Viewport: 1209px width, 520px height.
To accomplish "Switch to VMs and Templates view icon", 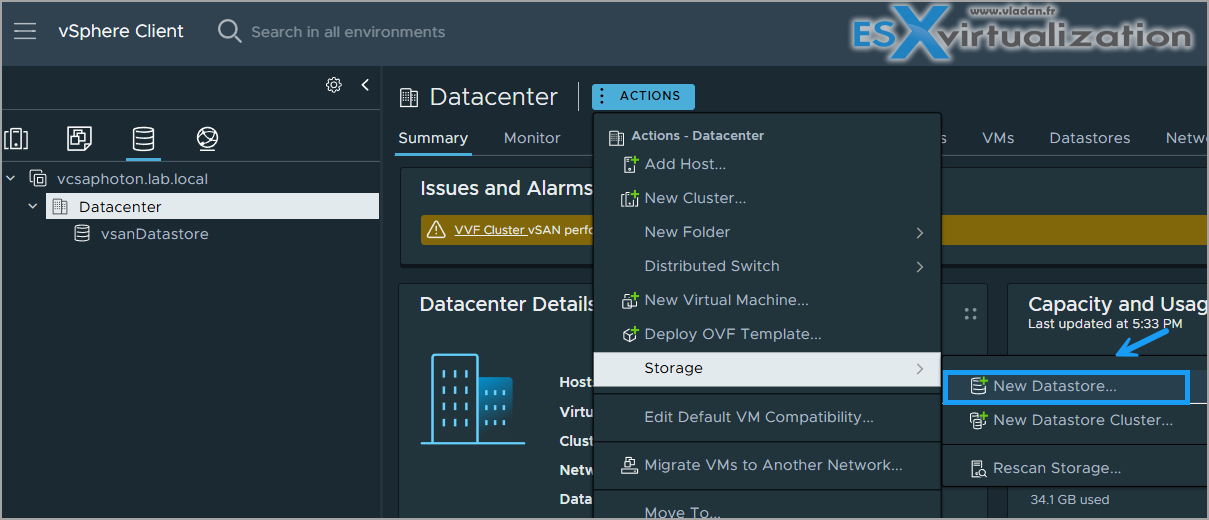I will click(80, 138).
